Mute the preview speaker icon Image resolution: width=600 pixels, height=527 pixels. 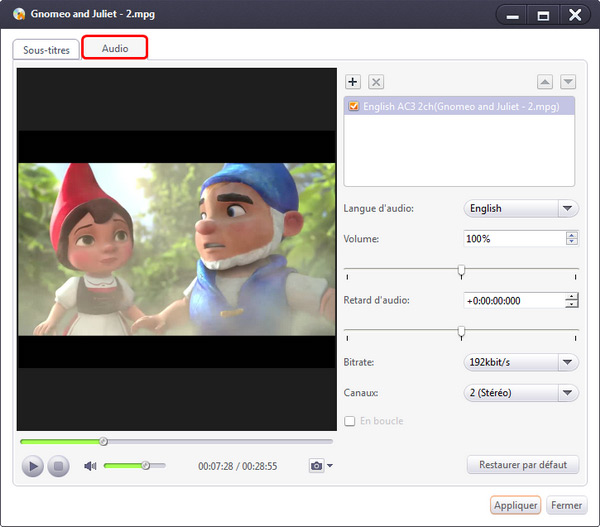(x=90, y=466)
